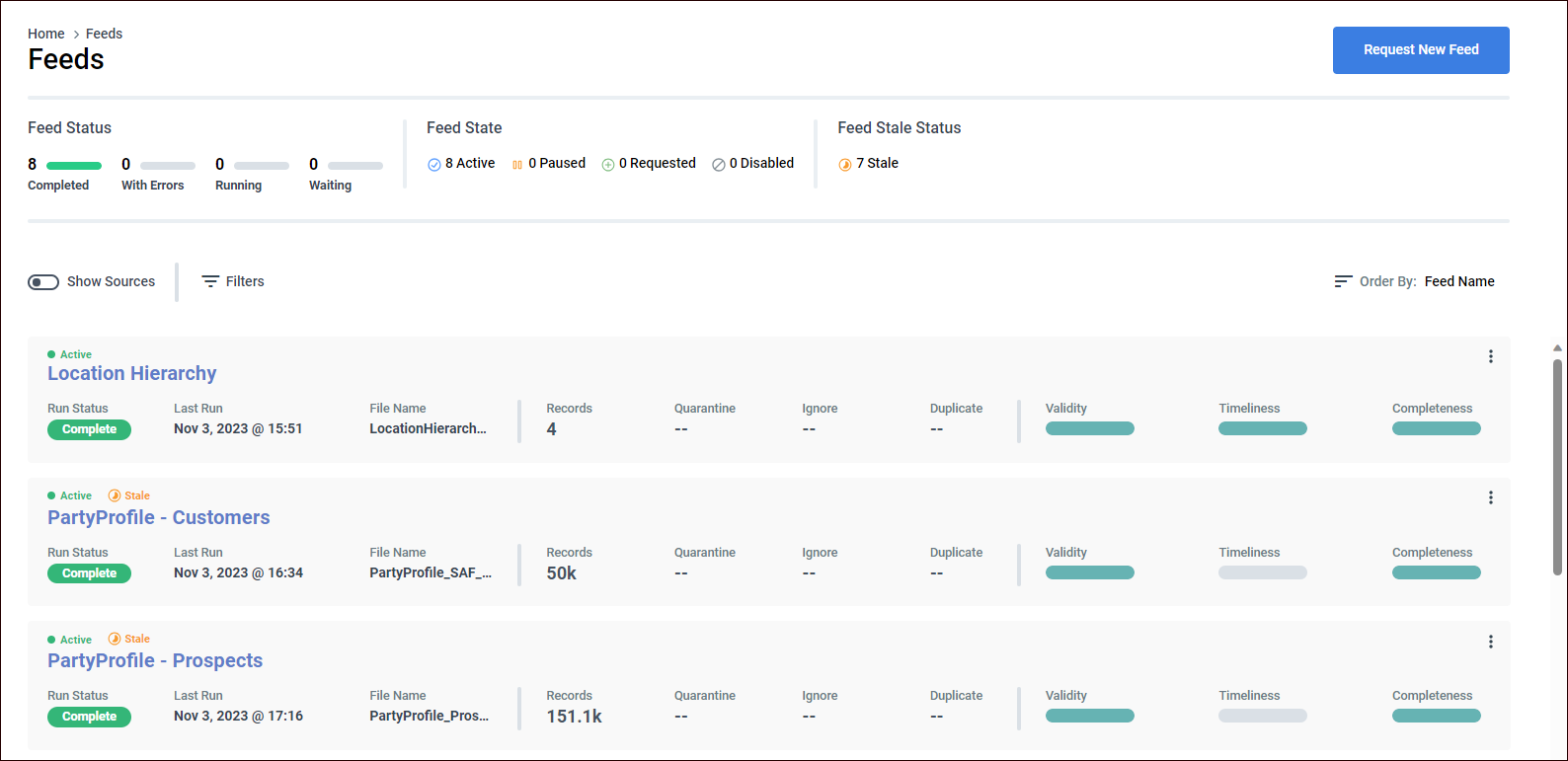Go to Home in the breadcrumb
Image resolution: width=1568 pixels, height=761 pixels.
[46, 34]
